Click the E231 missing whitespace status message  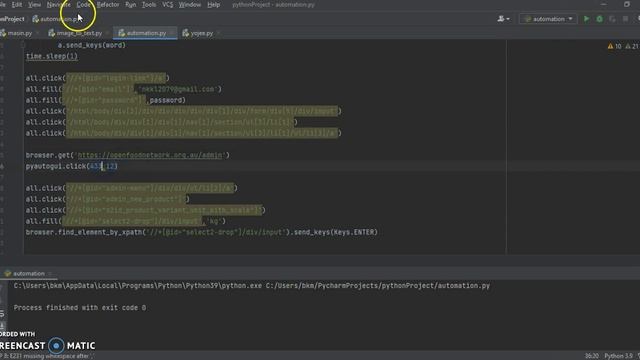tap(47, 356)
